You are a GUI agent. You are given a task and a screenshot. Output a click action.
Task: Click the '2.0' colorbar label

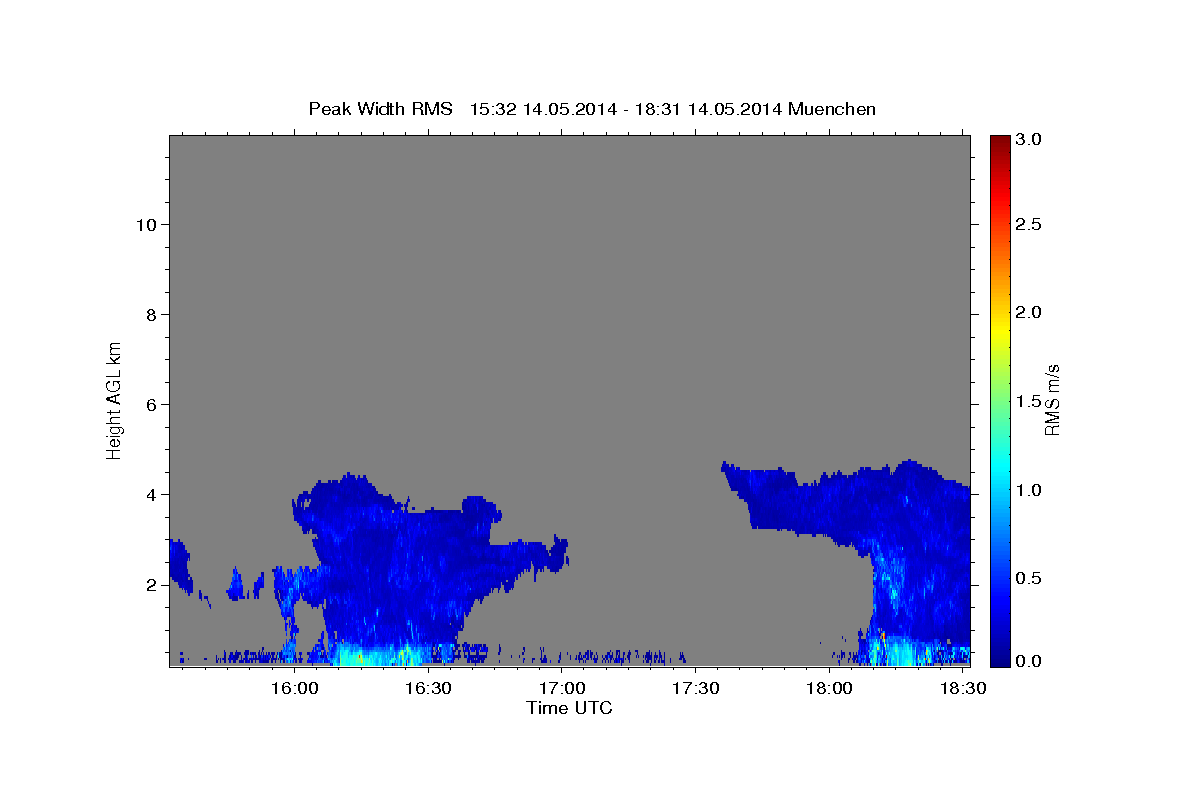tap(1027, 312)
